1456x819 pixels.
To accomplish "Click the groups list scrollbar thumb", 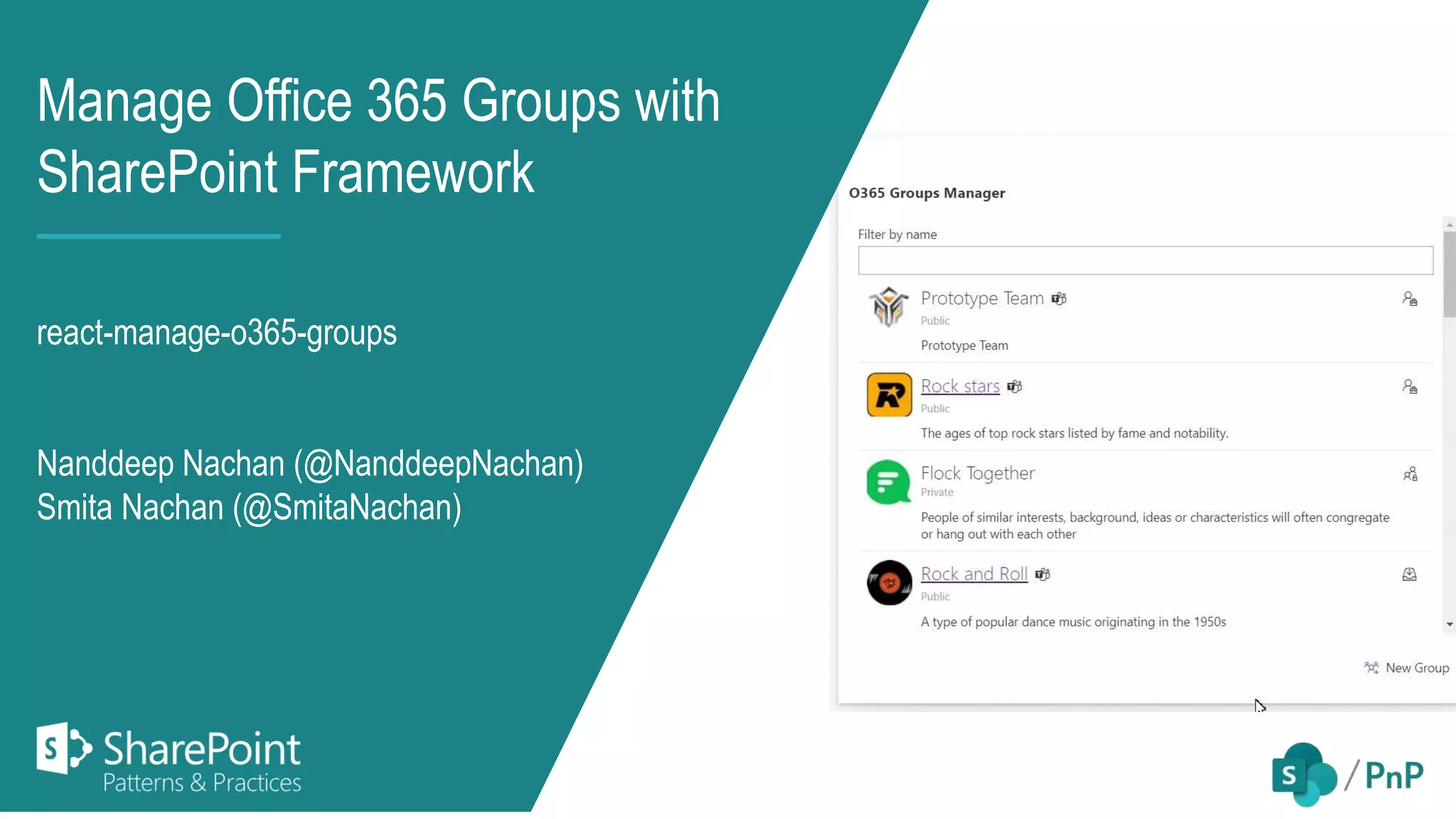I will tap(1449, 274).
